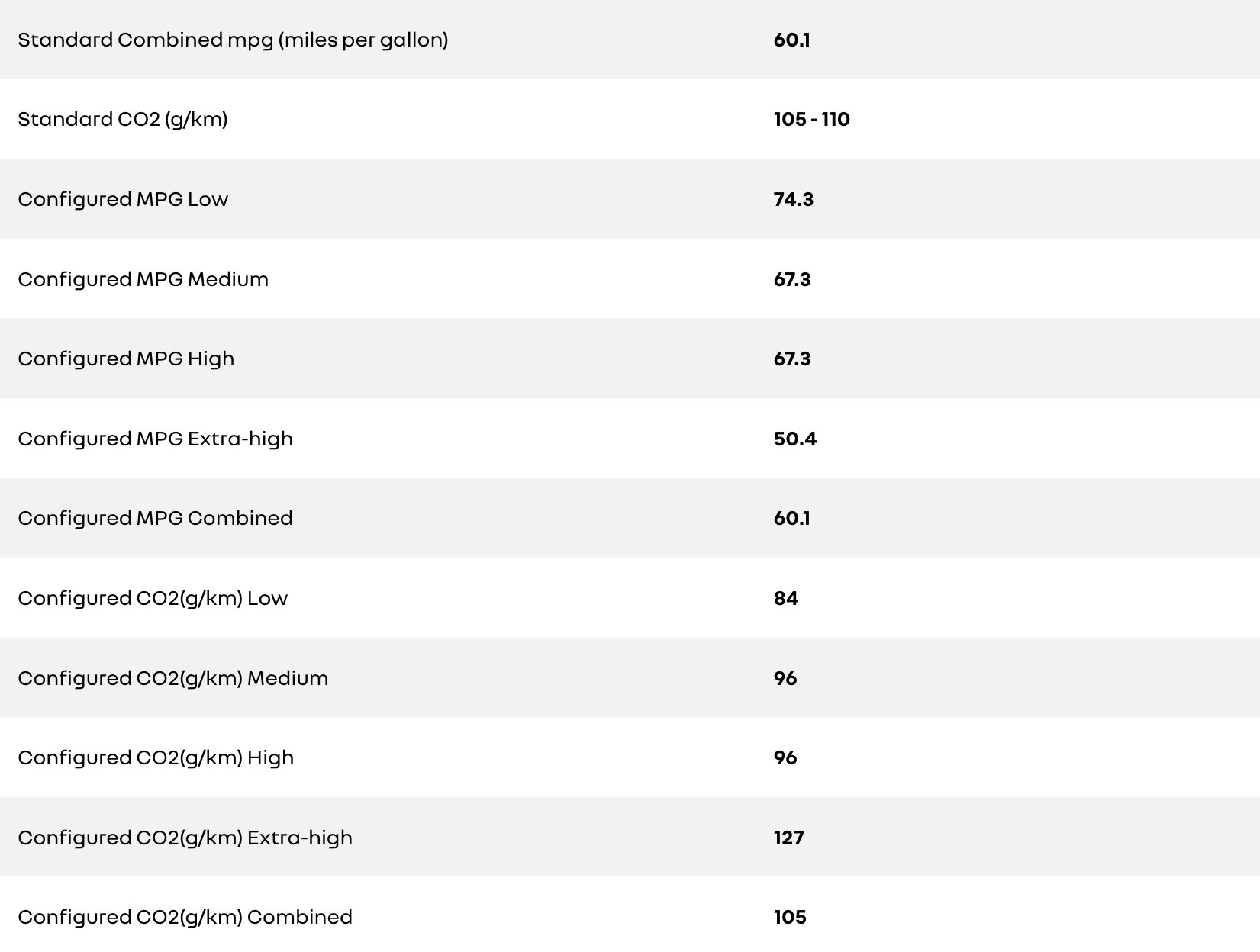Click the Configured CO2(g/km) High label
Screen dimensions: 1260x952
coord(156,757)
